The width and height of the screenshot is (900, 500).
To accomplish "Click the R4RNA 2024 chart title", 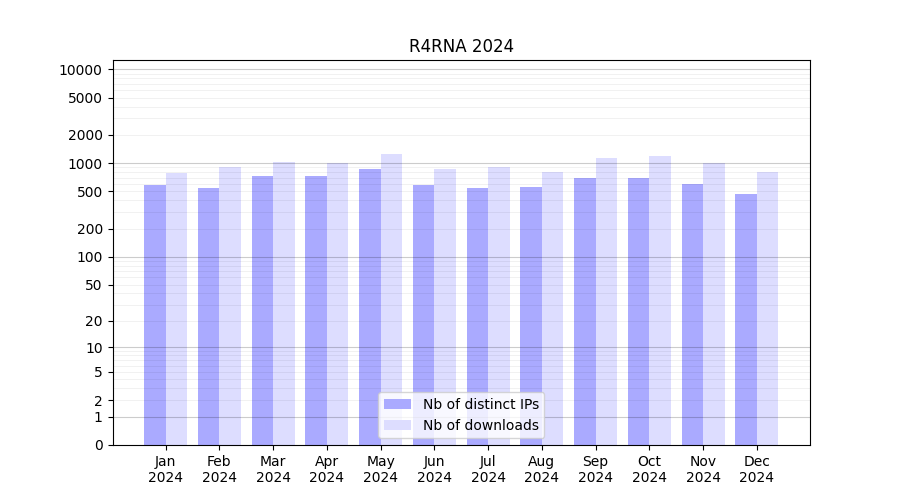I will coord(461,46).
